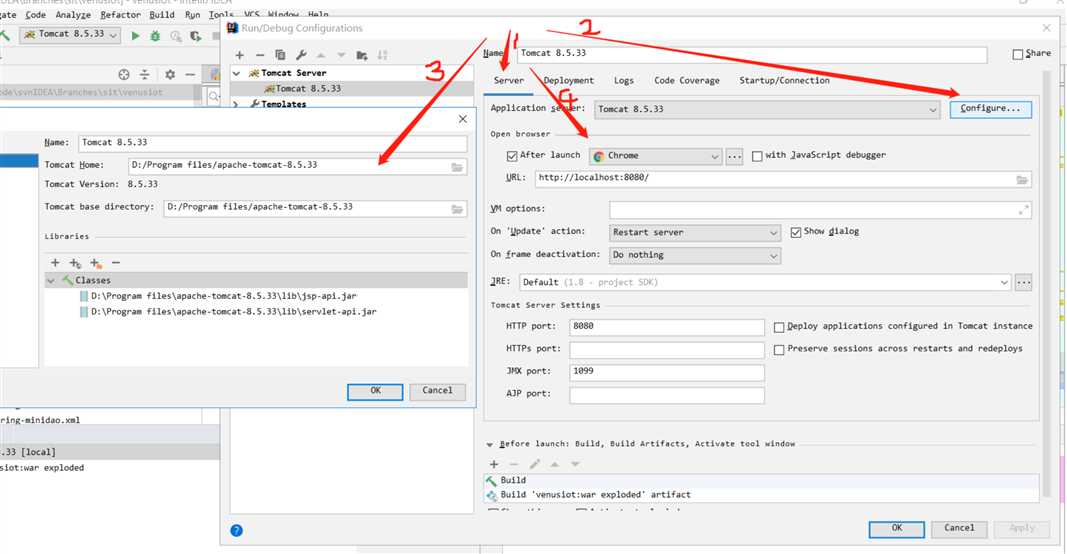
Task: Move configuration into a folder with the folder icon
Action: 362,55
